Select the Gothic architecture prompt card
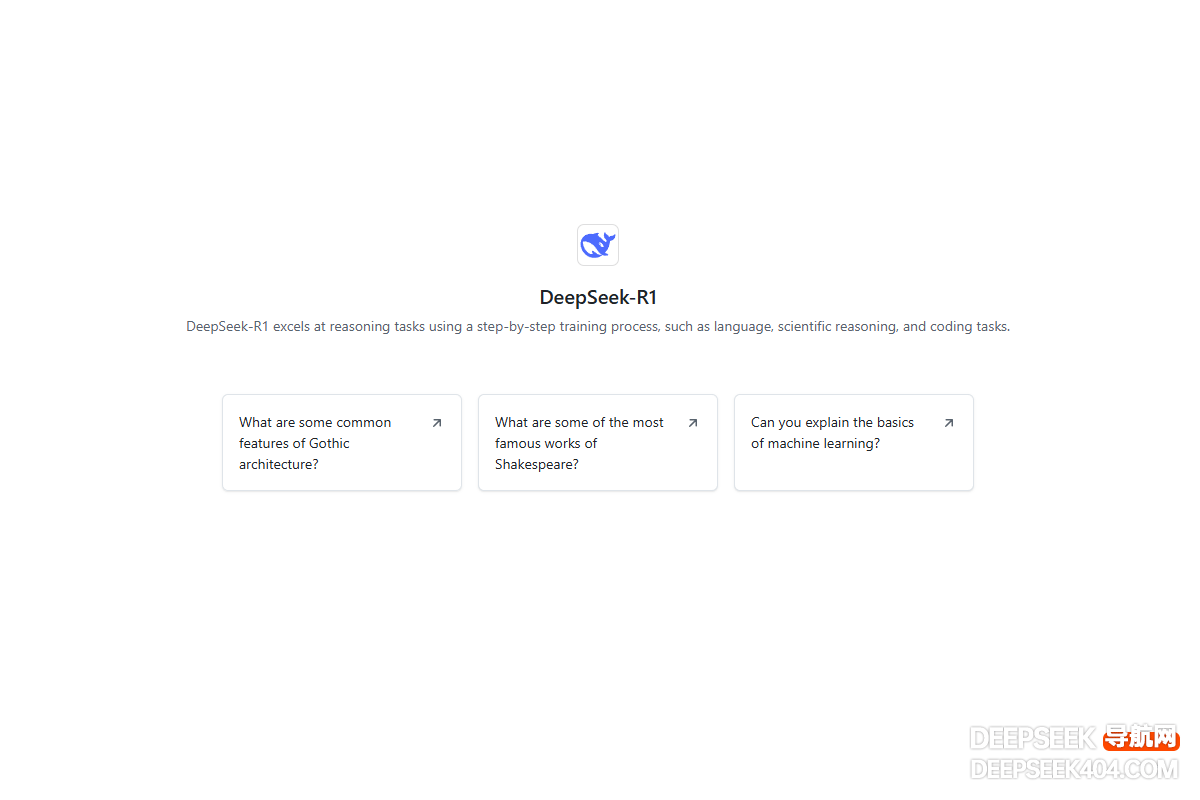 342,442
